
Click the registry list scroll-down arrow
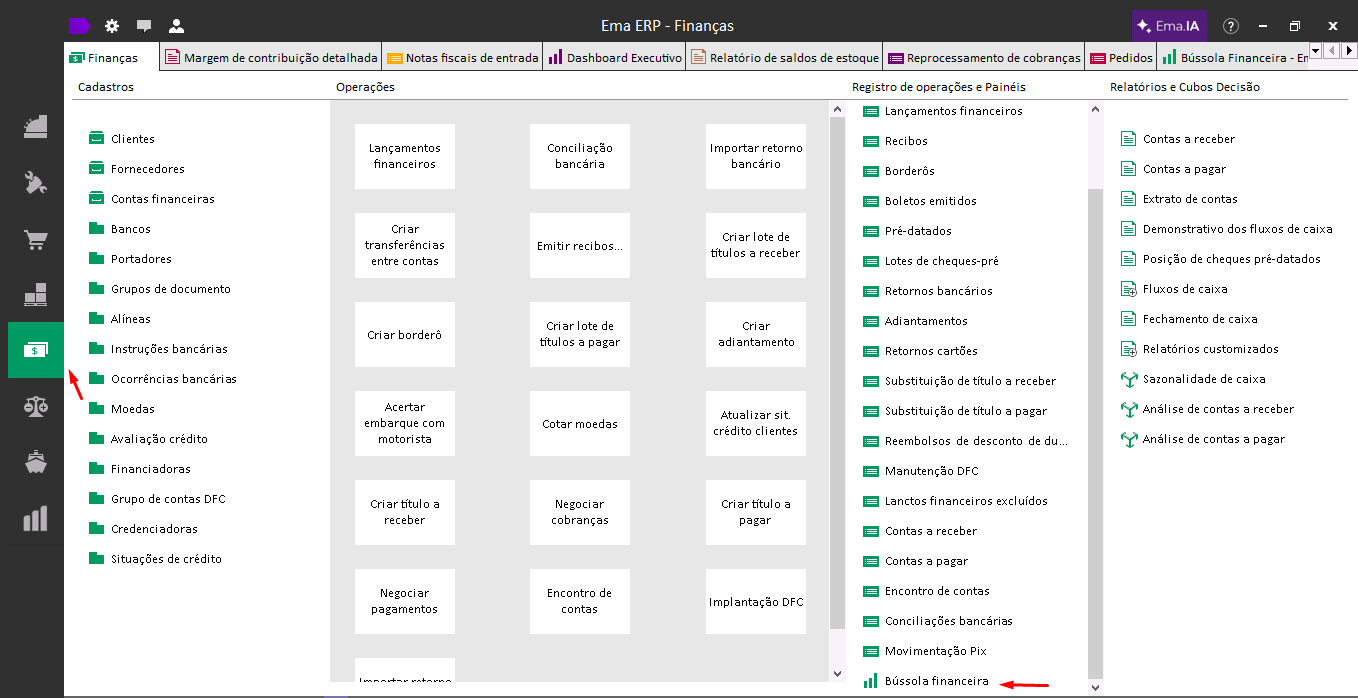[x=1095, y=687]
